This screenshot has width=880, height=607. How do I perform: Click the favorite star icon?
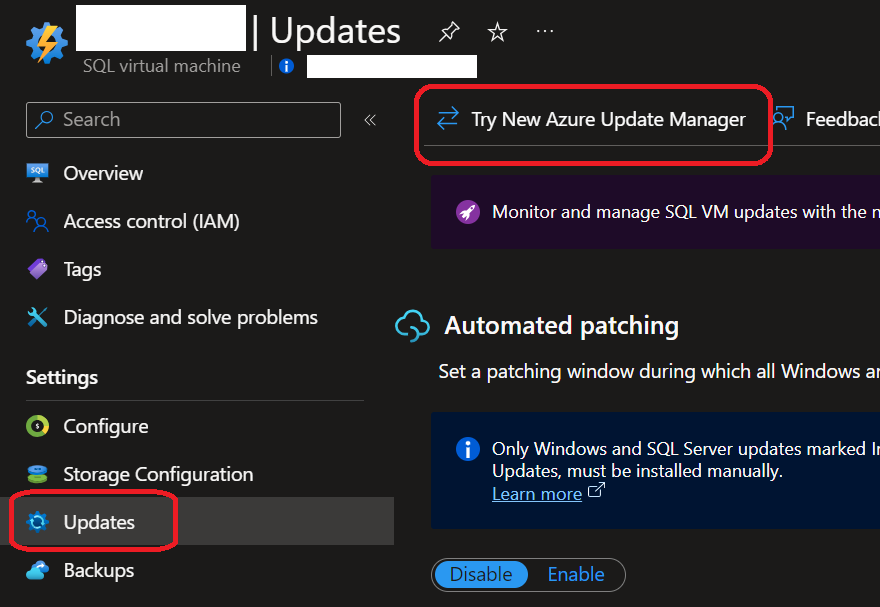[497, 32]
